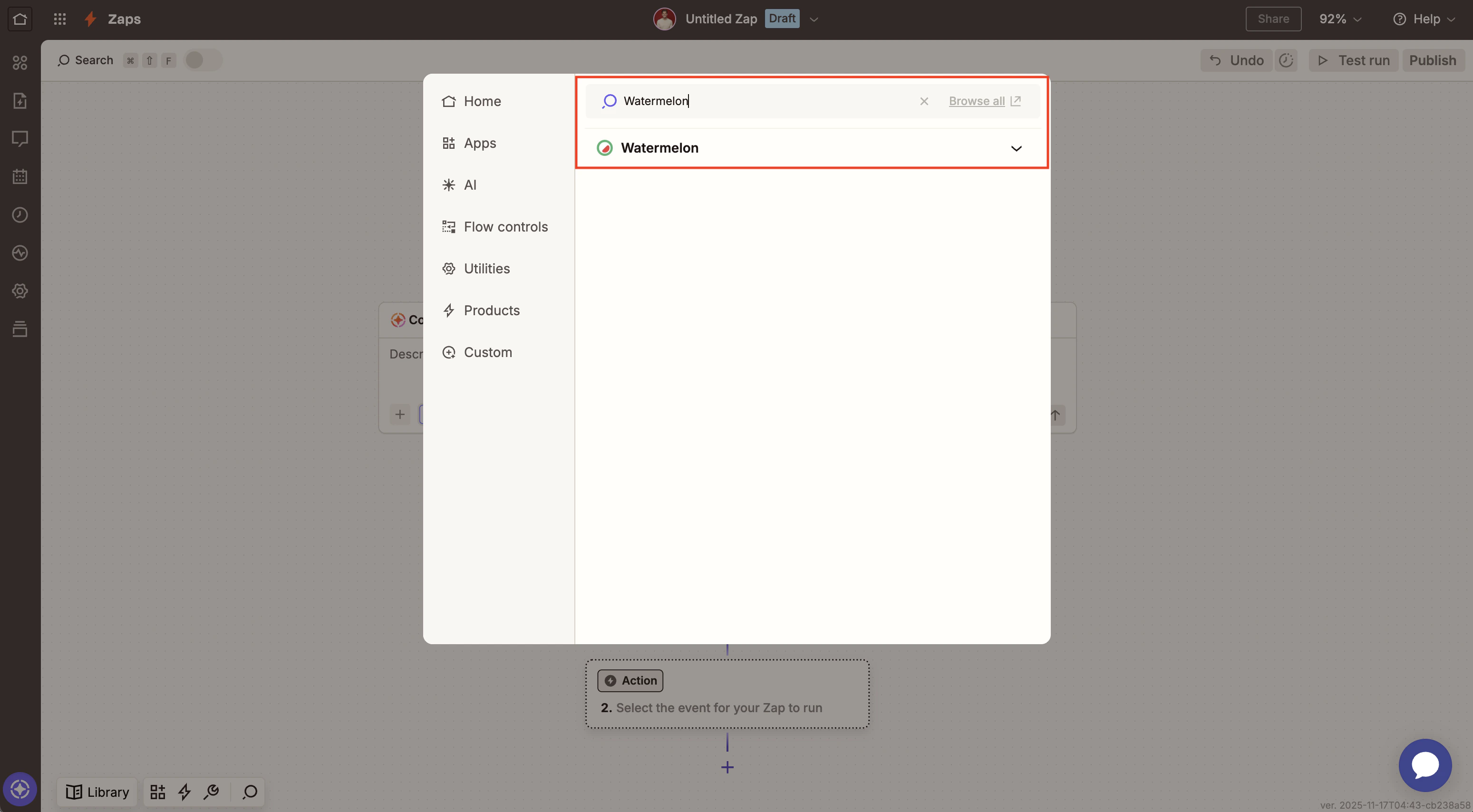Screen dimensions: 1473x812
Task: Open the Library button at bottom
Action: [97, 792]
